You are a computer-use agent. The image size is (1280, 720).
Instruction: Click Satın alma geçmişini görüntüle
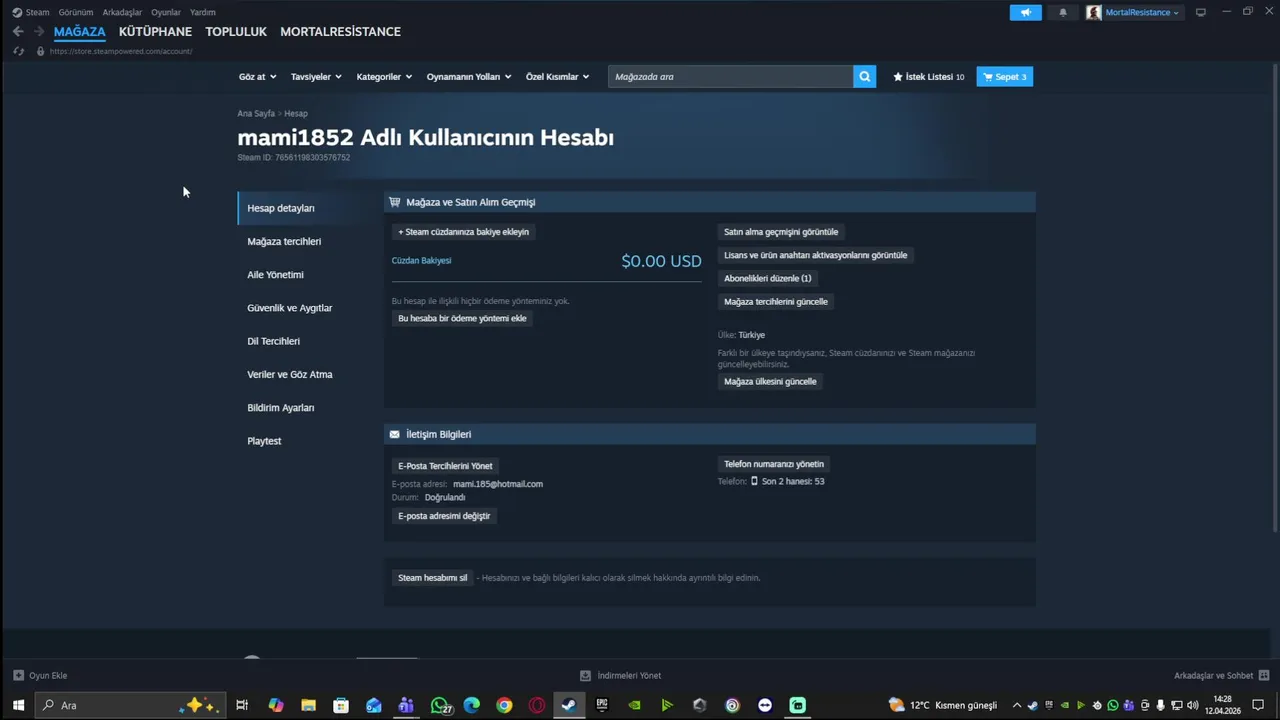click(781, 232)
